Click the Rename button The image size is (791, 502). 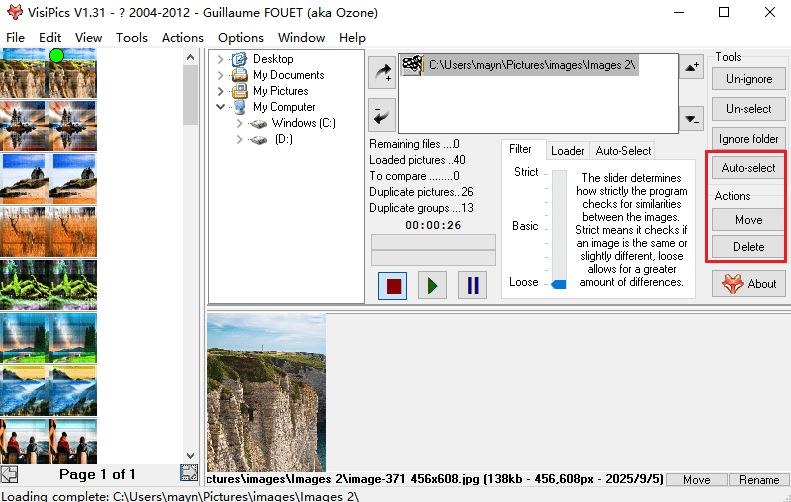pos(759,479)
